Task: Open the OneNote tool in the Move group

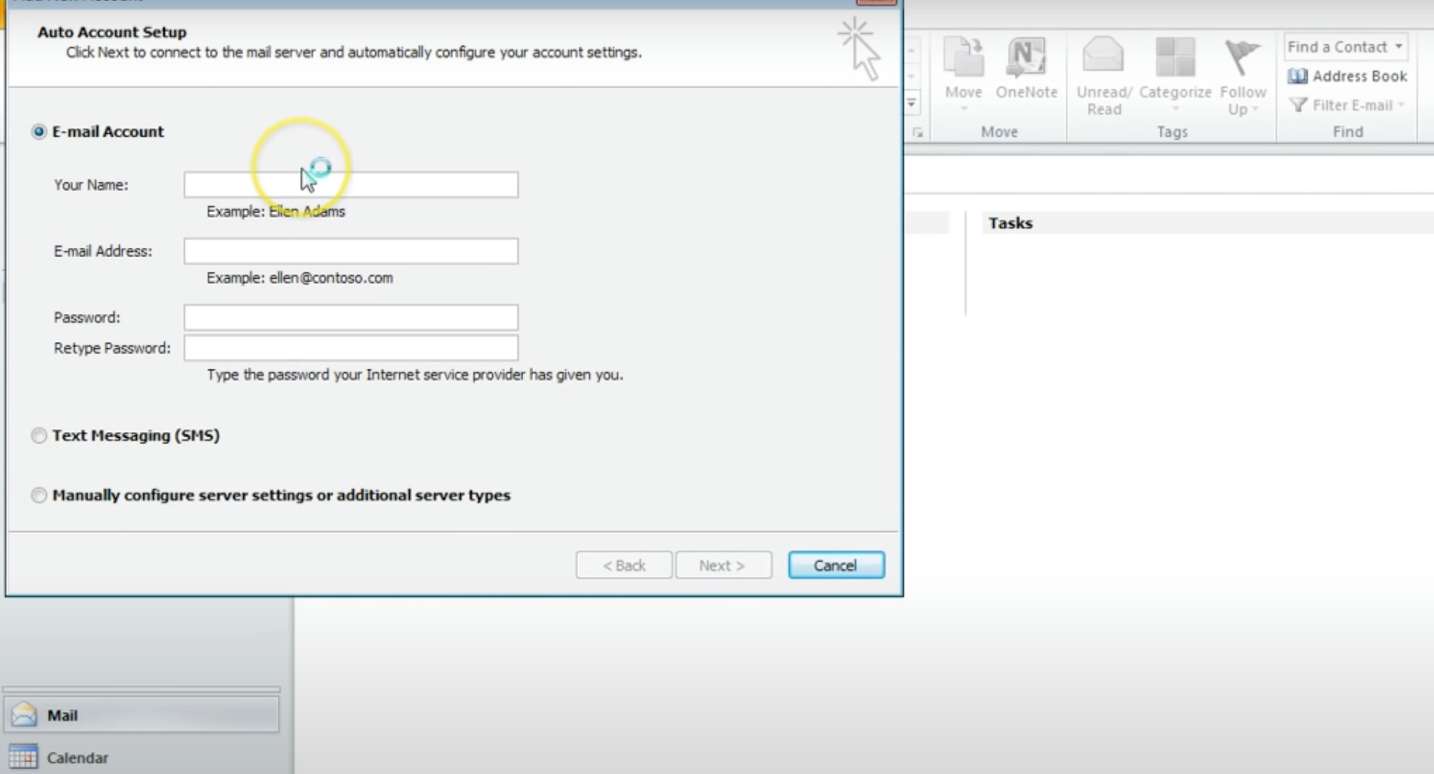Action: coord(1027,57)
